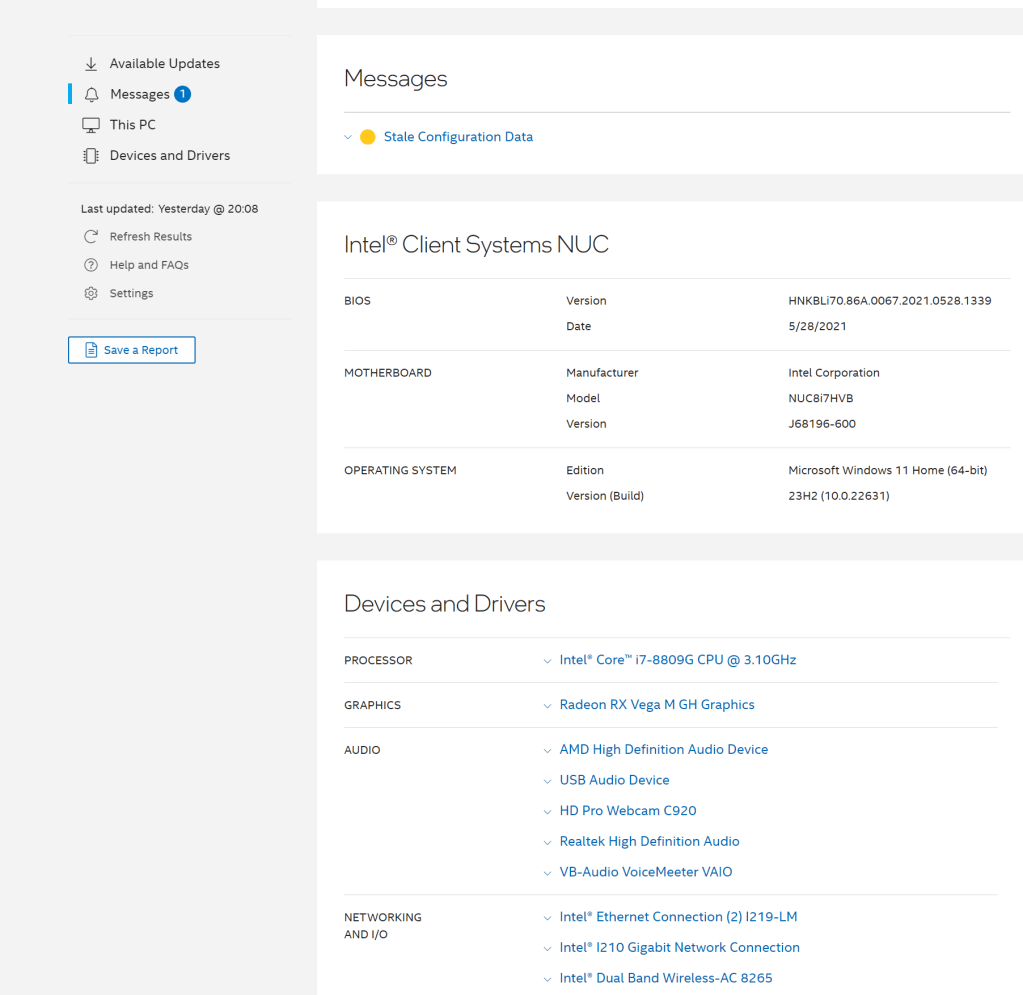Click the Last updated Yesterday @ 20:08 text
This screenshot has width=1023, height=995.
click(x=170, y=209)
